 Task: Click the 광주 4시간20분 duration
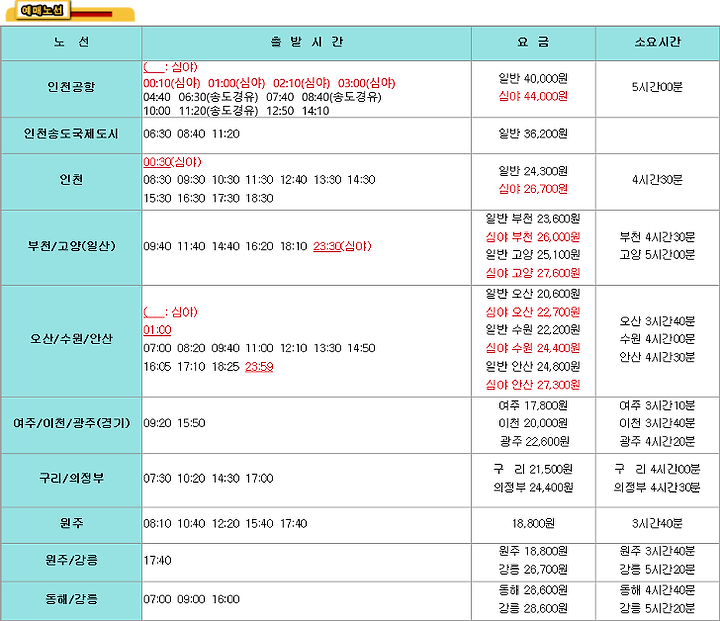657,441
